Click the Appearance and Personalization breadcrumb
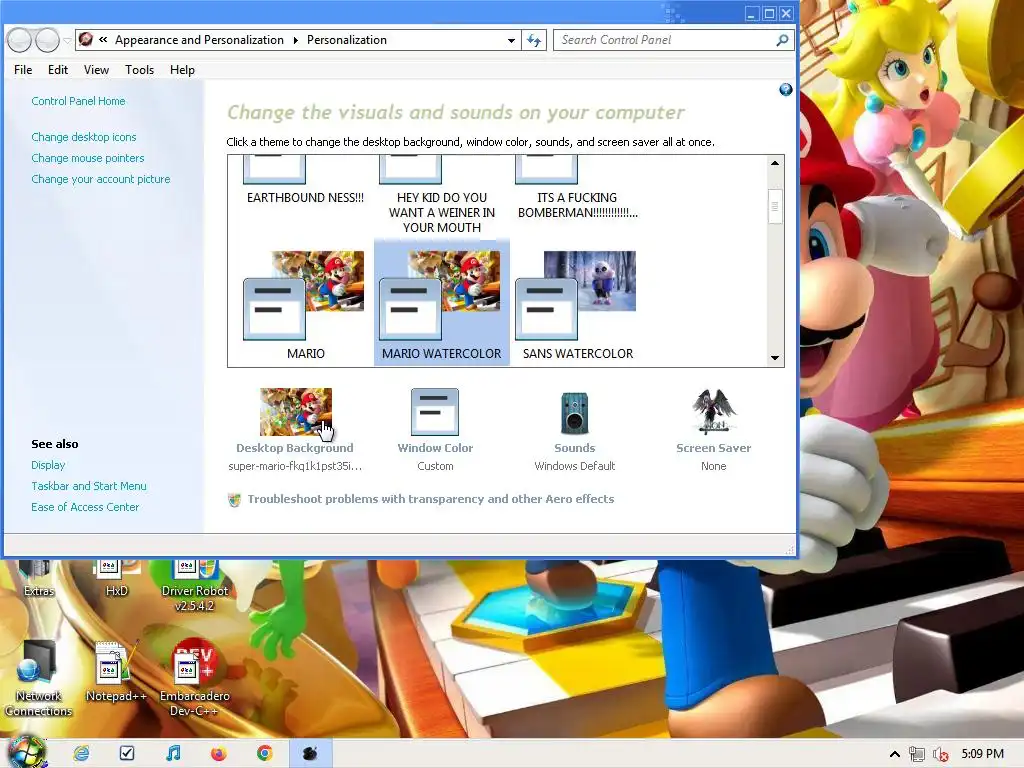The image size is (1024, 768). pyautogui.click(x=199, y=40)
